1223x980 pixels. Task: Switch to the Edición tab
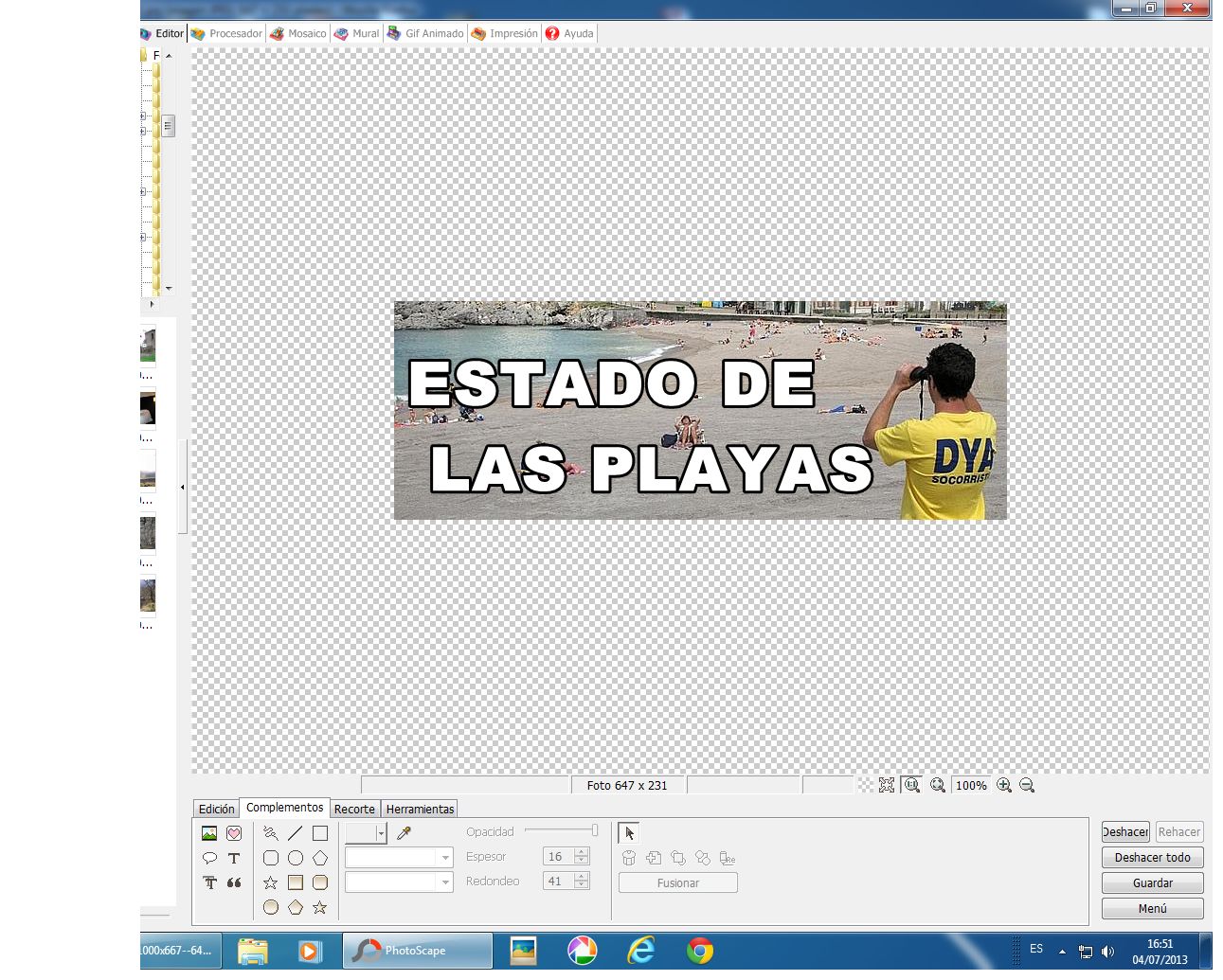pyautogui.click(x=216, y=810)
